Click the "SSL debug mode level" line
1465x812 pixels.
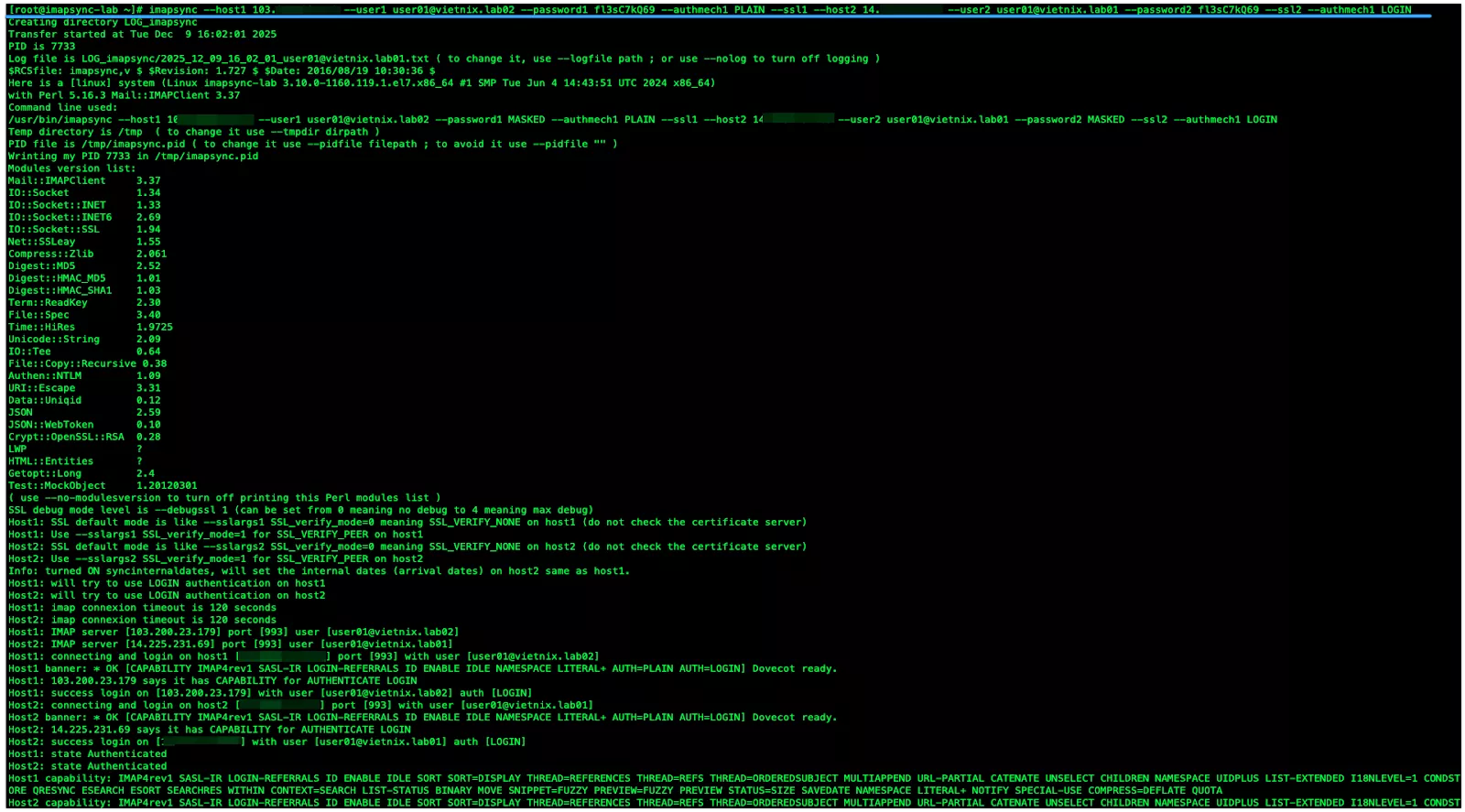pyautogui.click(x=300, y=511)
